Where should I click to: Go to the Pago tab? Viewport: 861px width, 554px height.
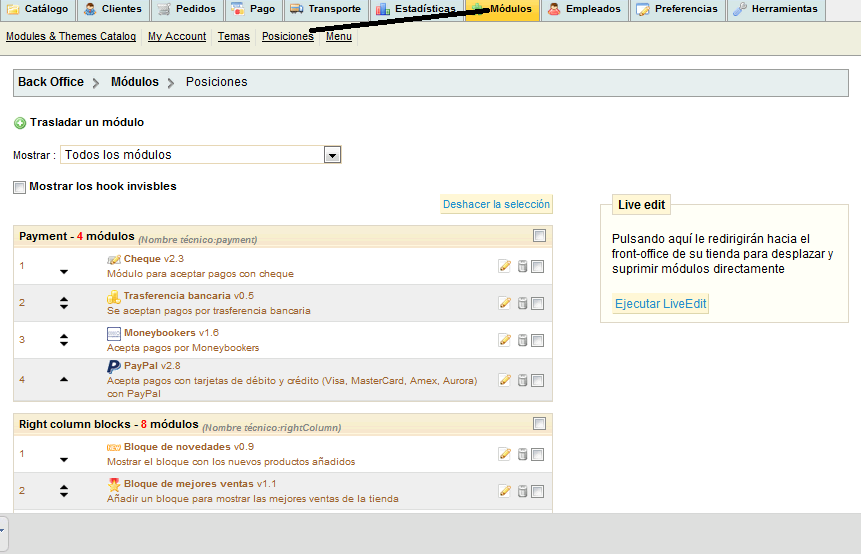(x=254, y=9)
